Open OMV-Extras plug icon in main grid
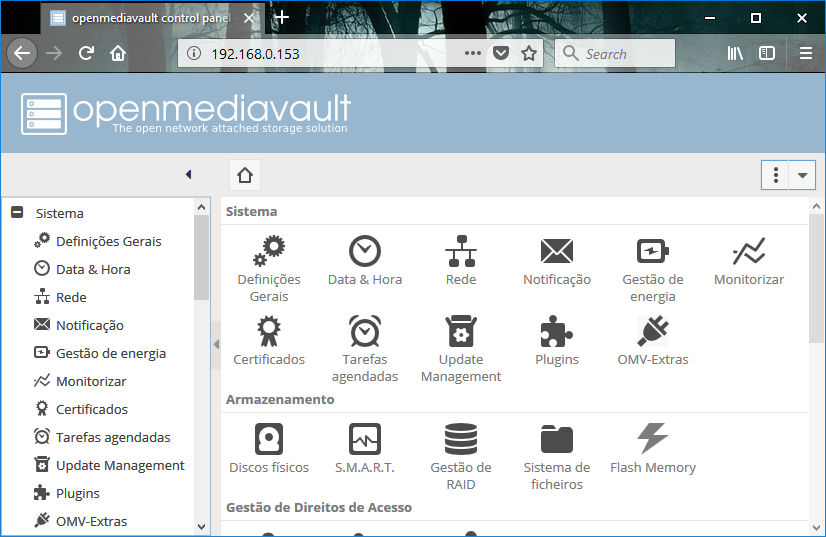 [x=653, y=331]
